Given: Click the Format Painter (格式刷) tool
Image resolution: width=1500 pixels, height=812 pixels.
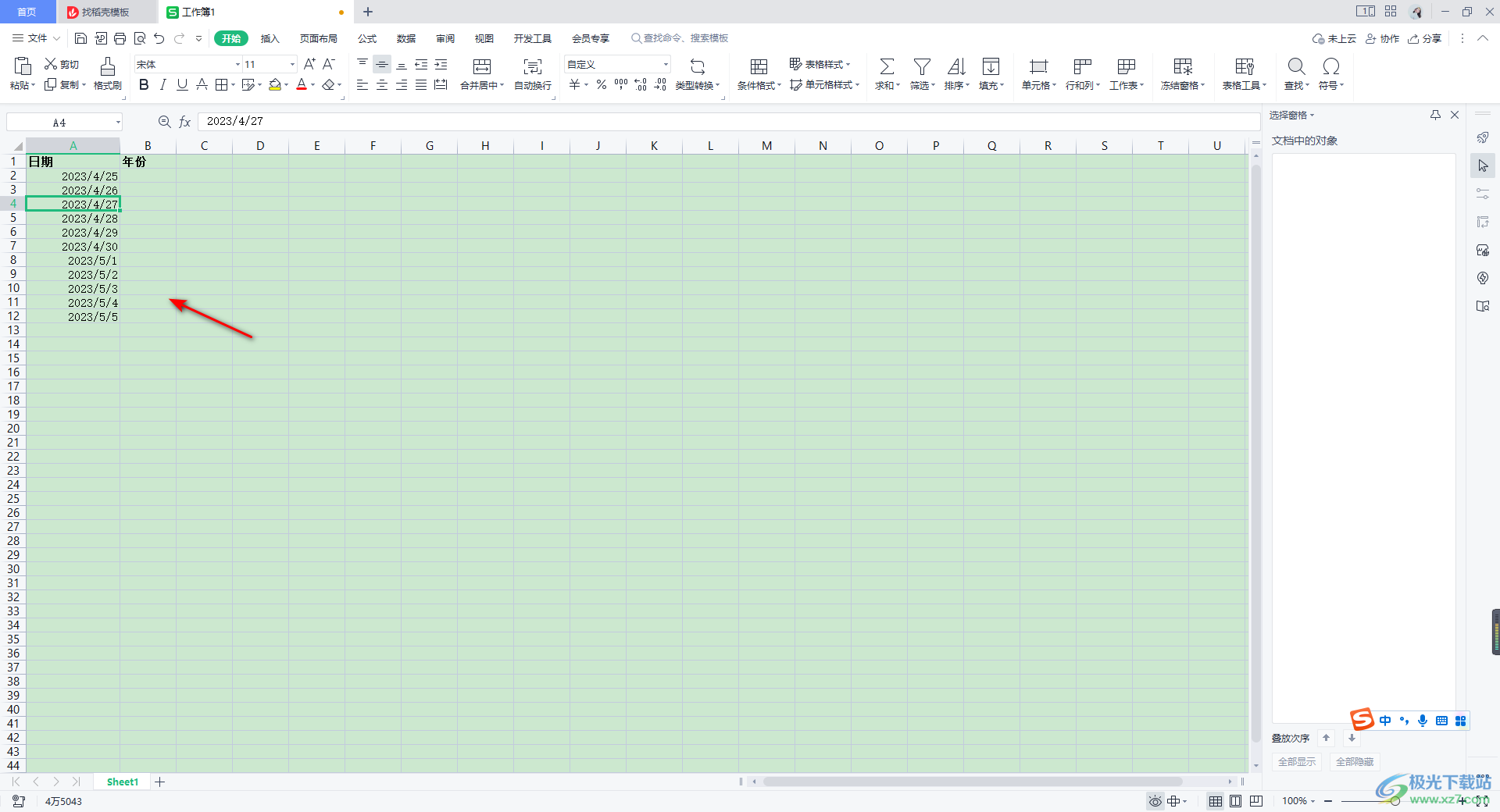Looking at the screenshot, I should click(108, 73).
